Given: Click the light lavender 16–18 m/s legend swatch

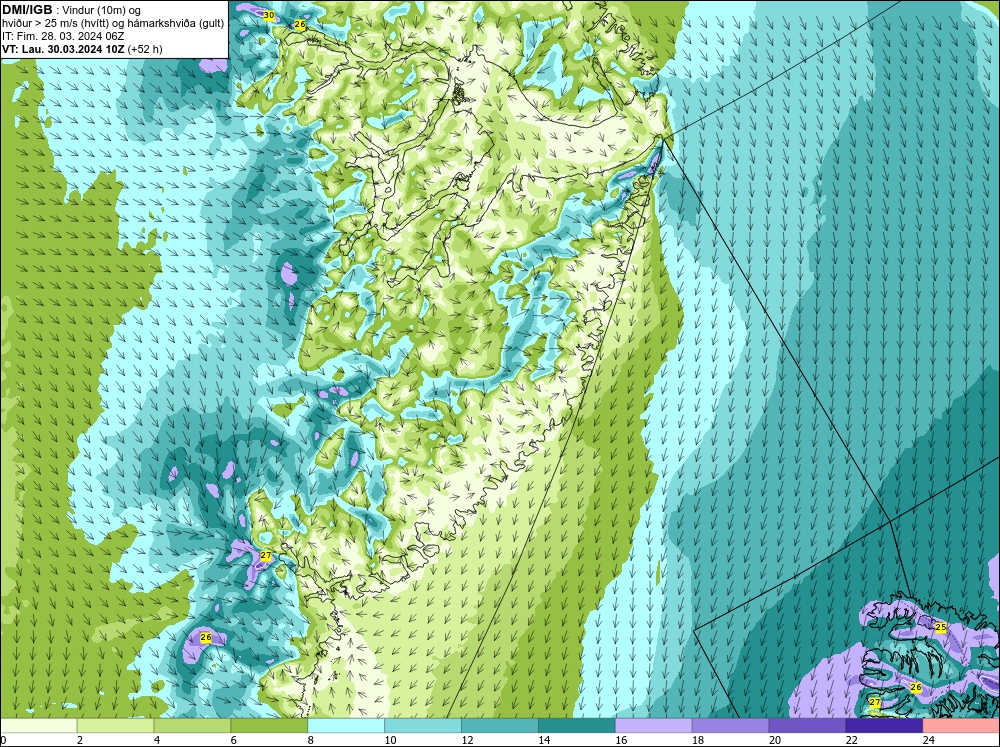Looking at the screenshot, I should point(654,726).
